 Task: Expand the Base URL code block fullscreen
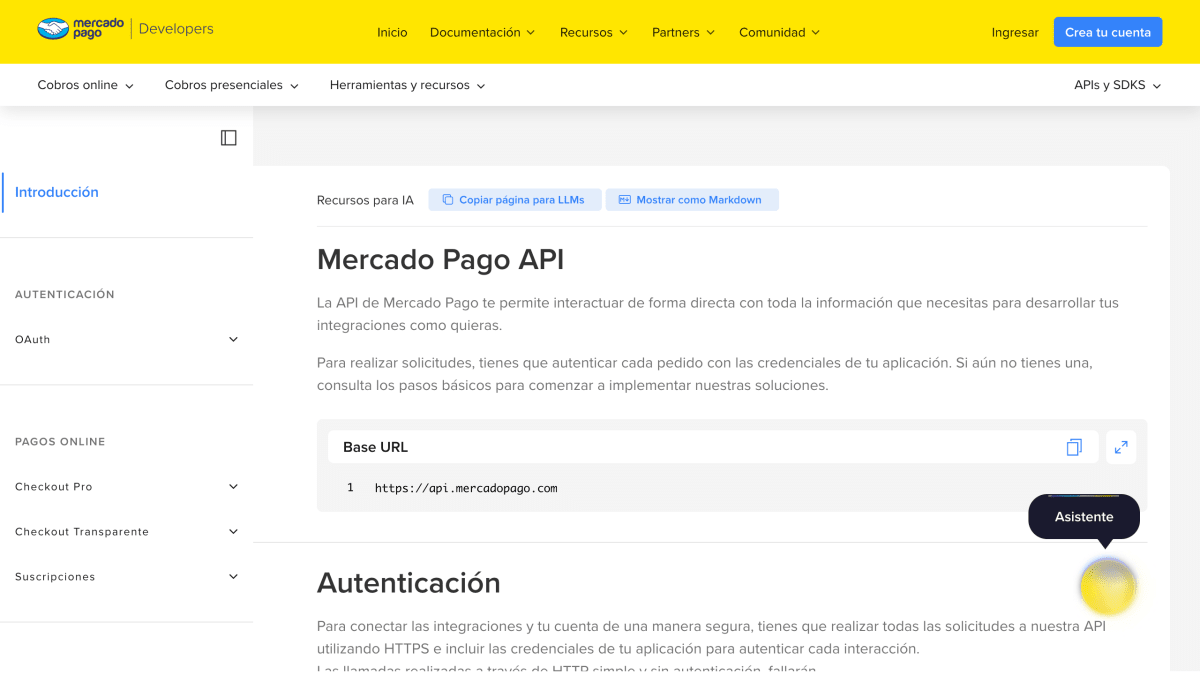[1121, 447]
